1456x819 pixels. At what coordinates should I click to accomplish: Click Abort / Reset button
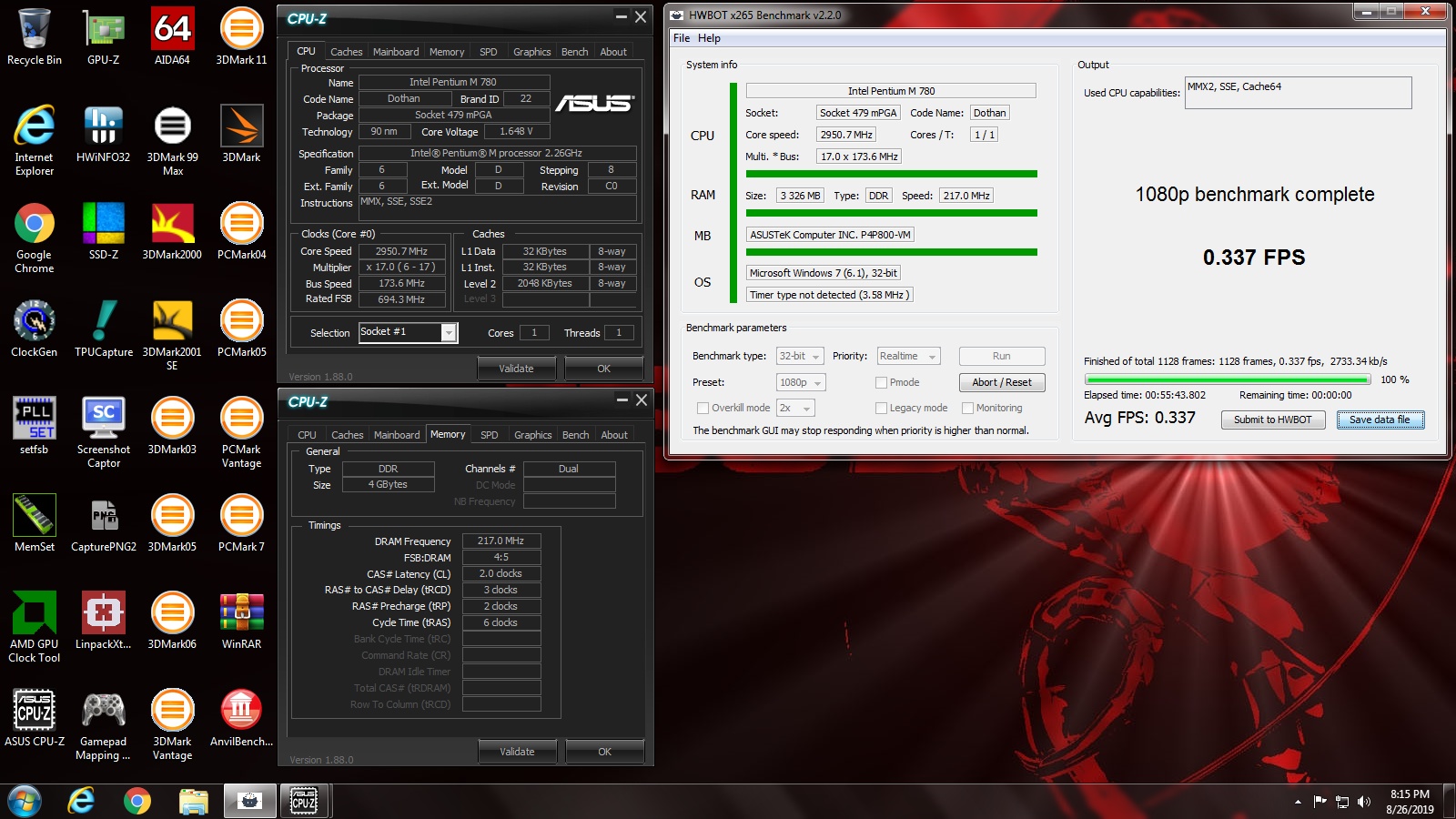[x=1002, y=382]
